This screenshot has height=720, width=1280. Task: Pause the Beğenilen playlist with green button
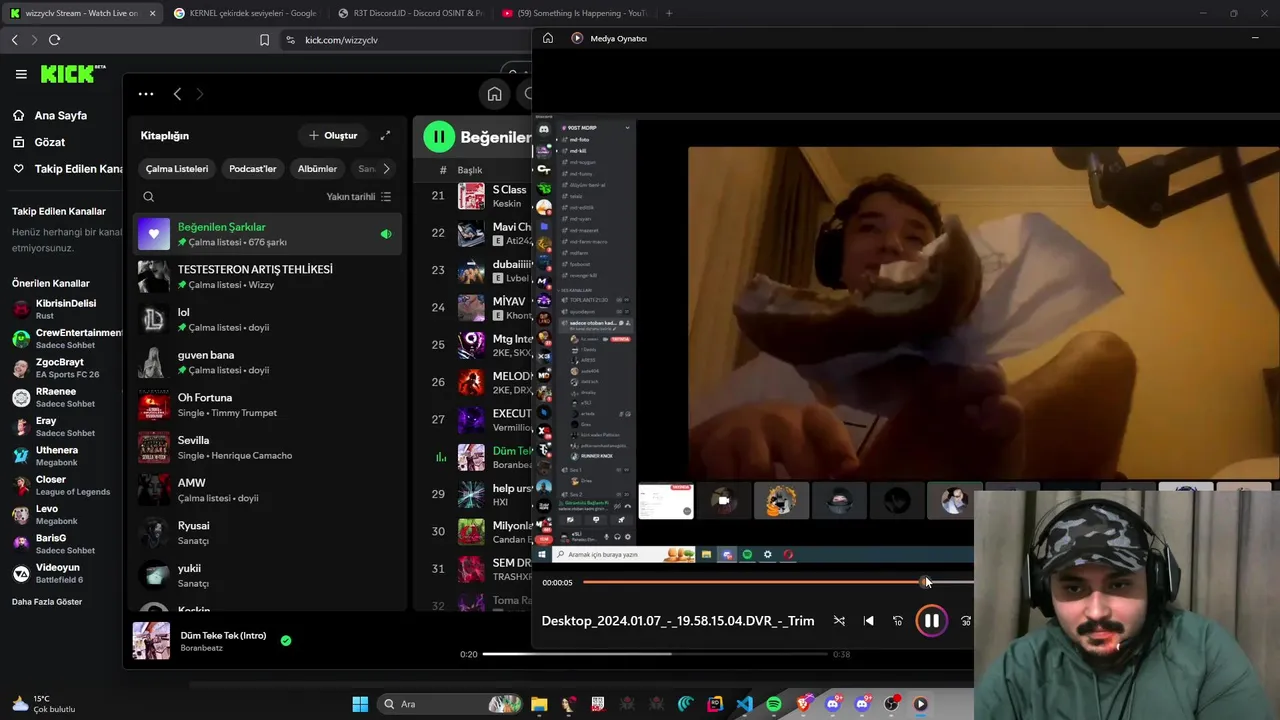[x=439, y=137]
